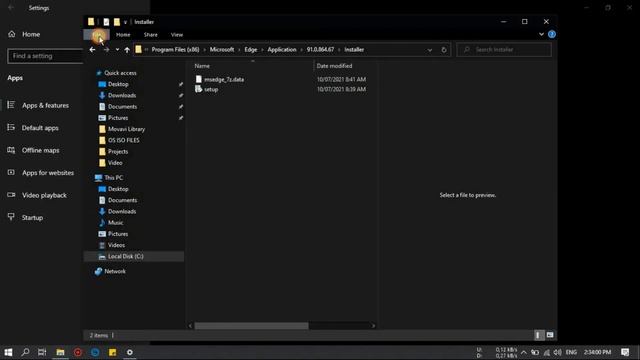Open pinned Desktop under Quick access
This screenshot has width=640, height=360.
(118, 84)
